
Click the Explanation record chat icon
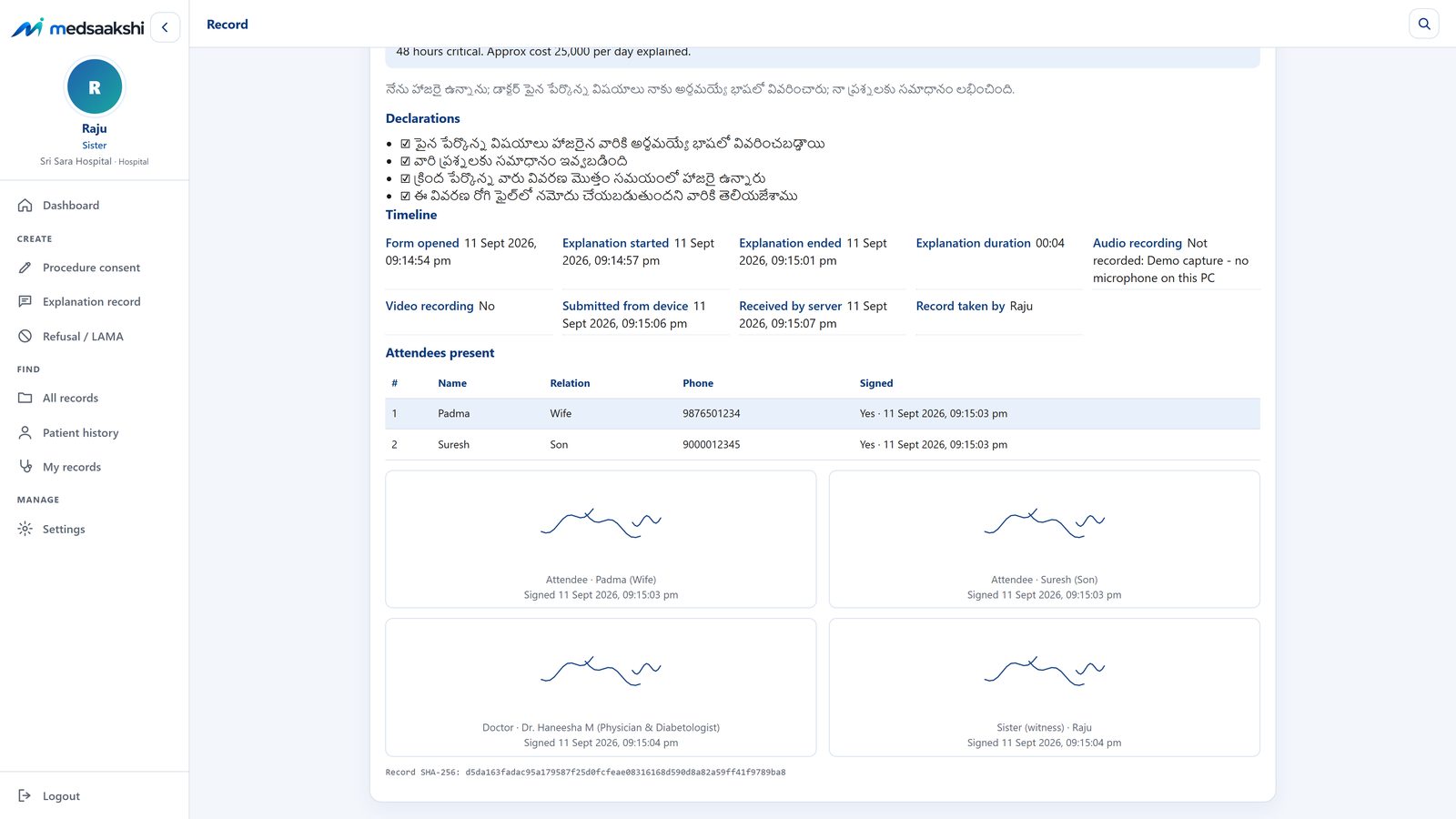pos(25,301)
